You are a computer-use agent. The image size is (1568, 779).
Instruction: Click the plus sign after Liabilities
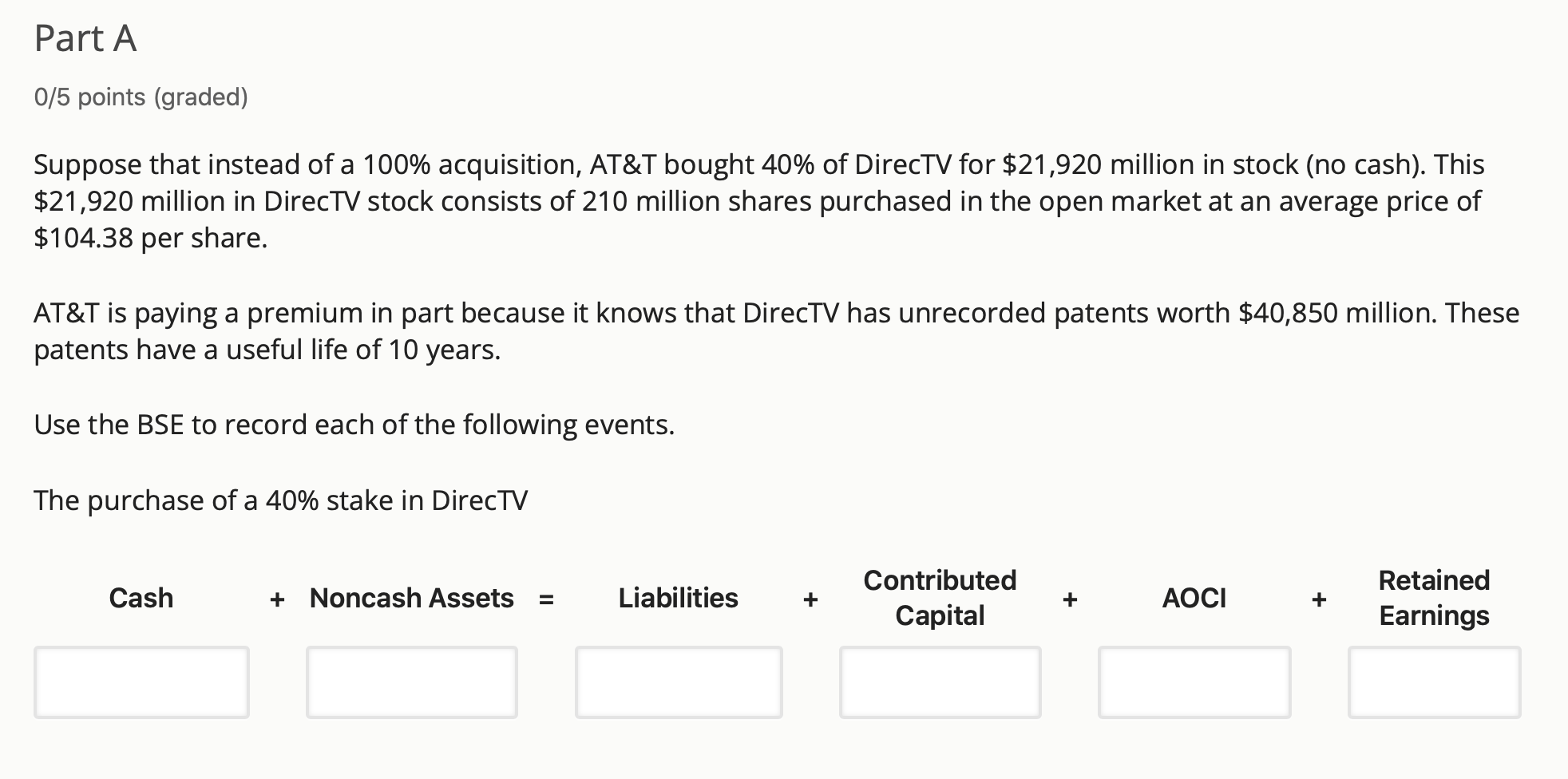[x=810, y=599]
